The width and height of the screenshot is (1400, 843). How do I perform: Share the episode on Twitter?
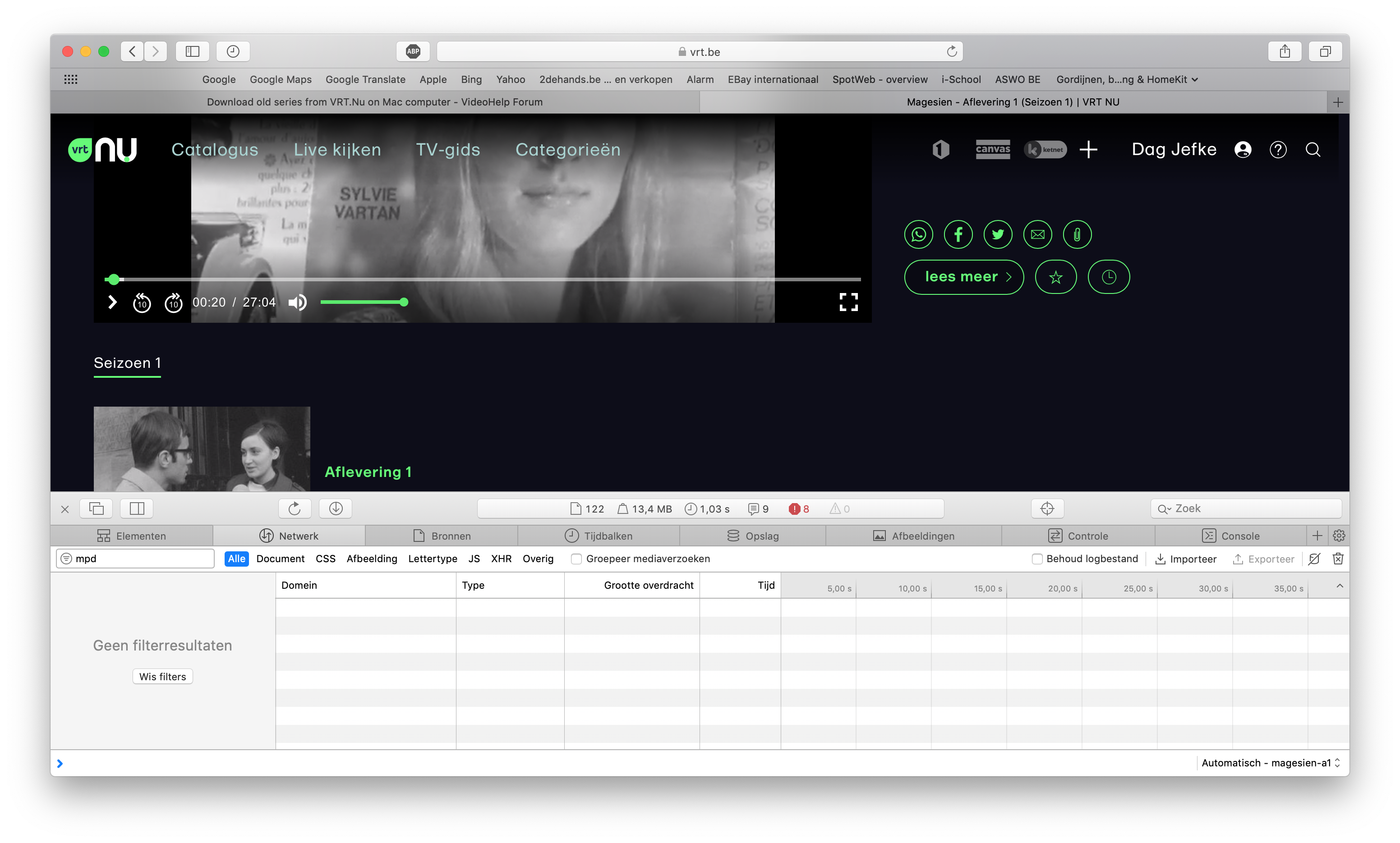click(998, 234)
